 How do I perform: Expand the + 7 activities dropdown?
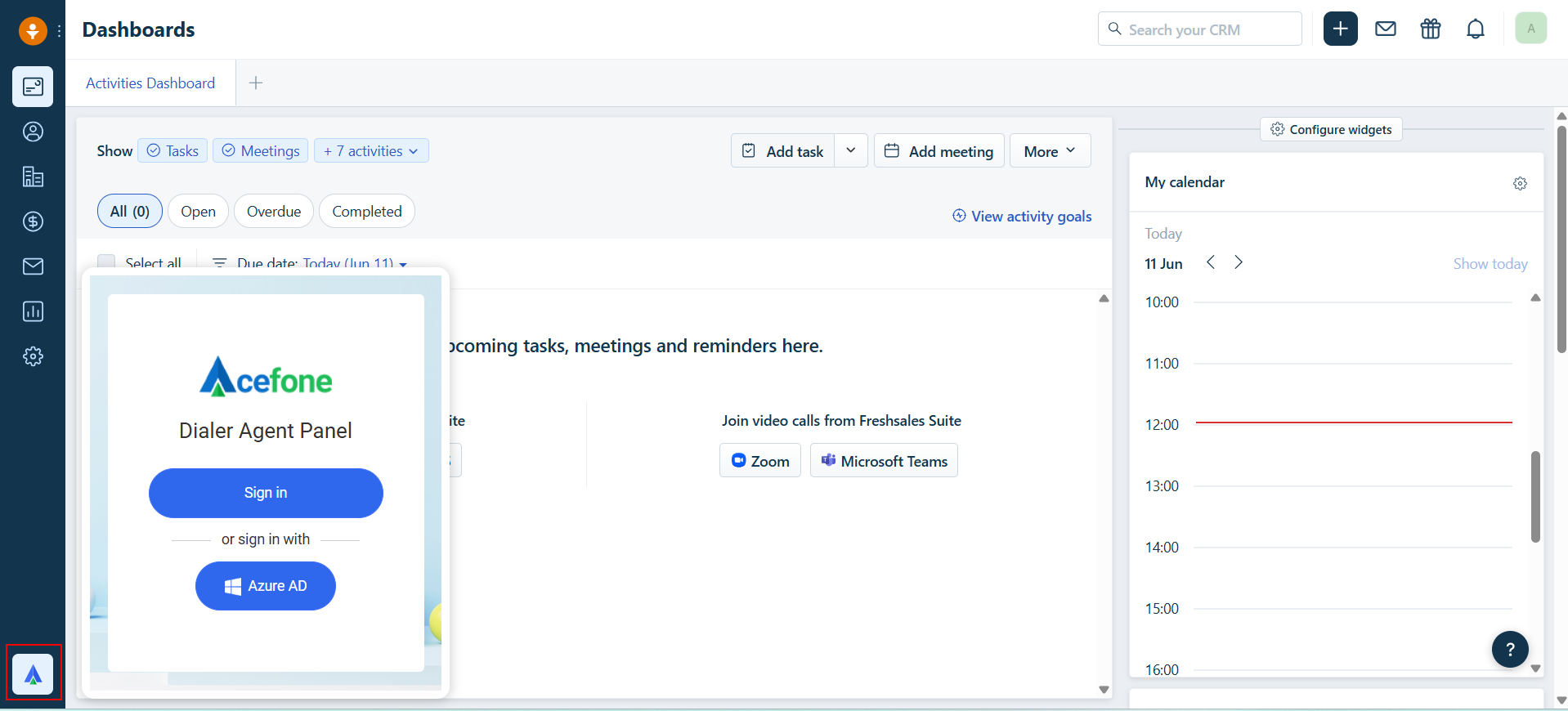[371, 150]
